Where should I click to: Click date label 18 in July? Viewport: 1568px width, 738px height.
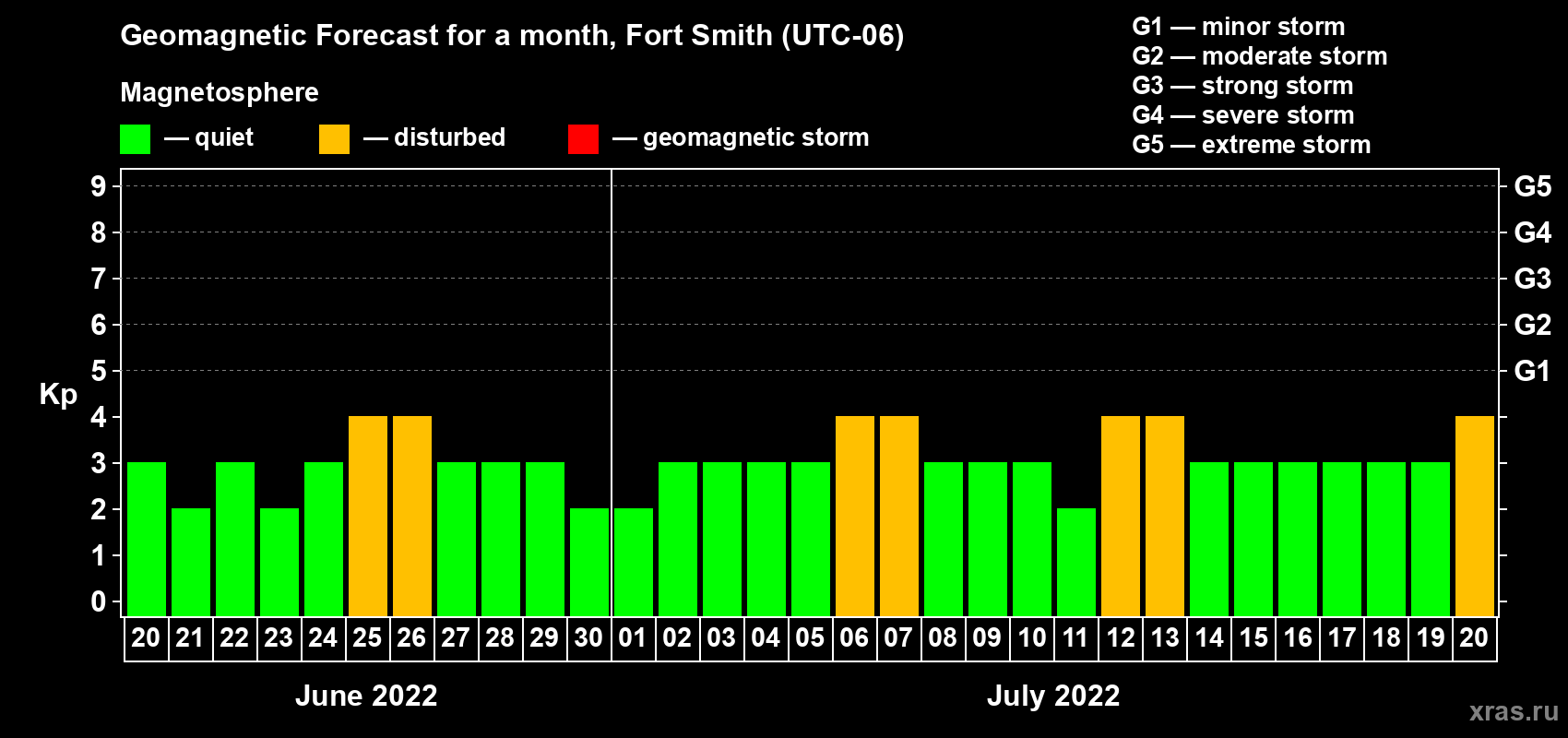[1386, 638]
